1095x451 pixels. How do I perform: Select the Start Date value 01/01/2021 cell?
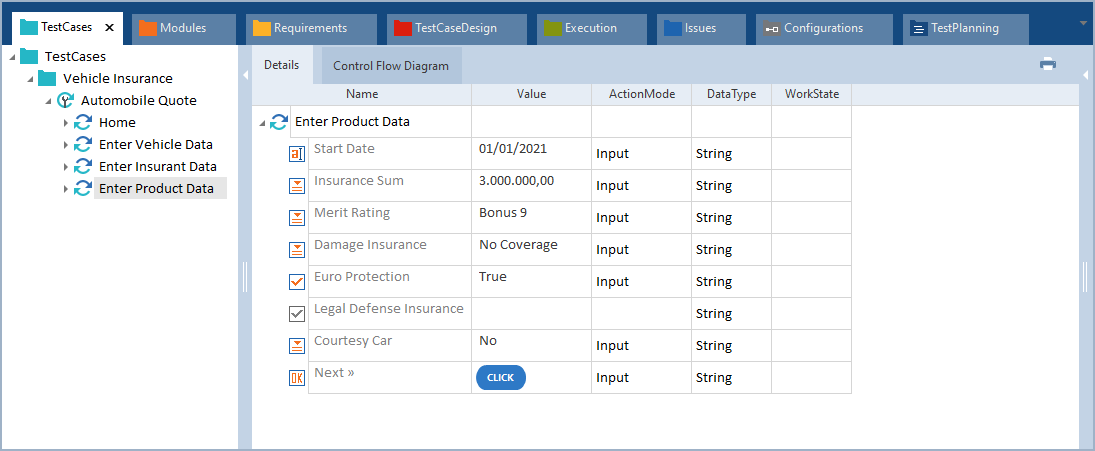tap(530, 149)
